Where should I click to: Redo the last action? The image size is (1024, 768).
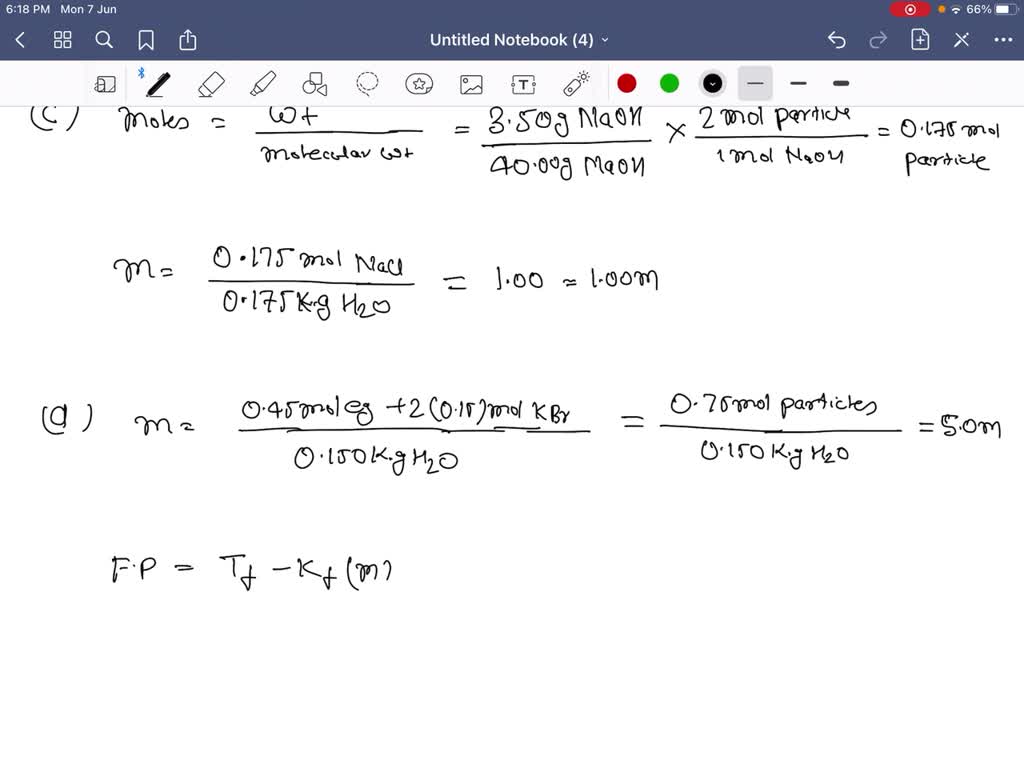[878, 40]
